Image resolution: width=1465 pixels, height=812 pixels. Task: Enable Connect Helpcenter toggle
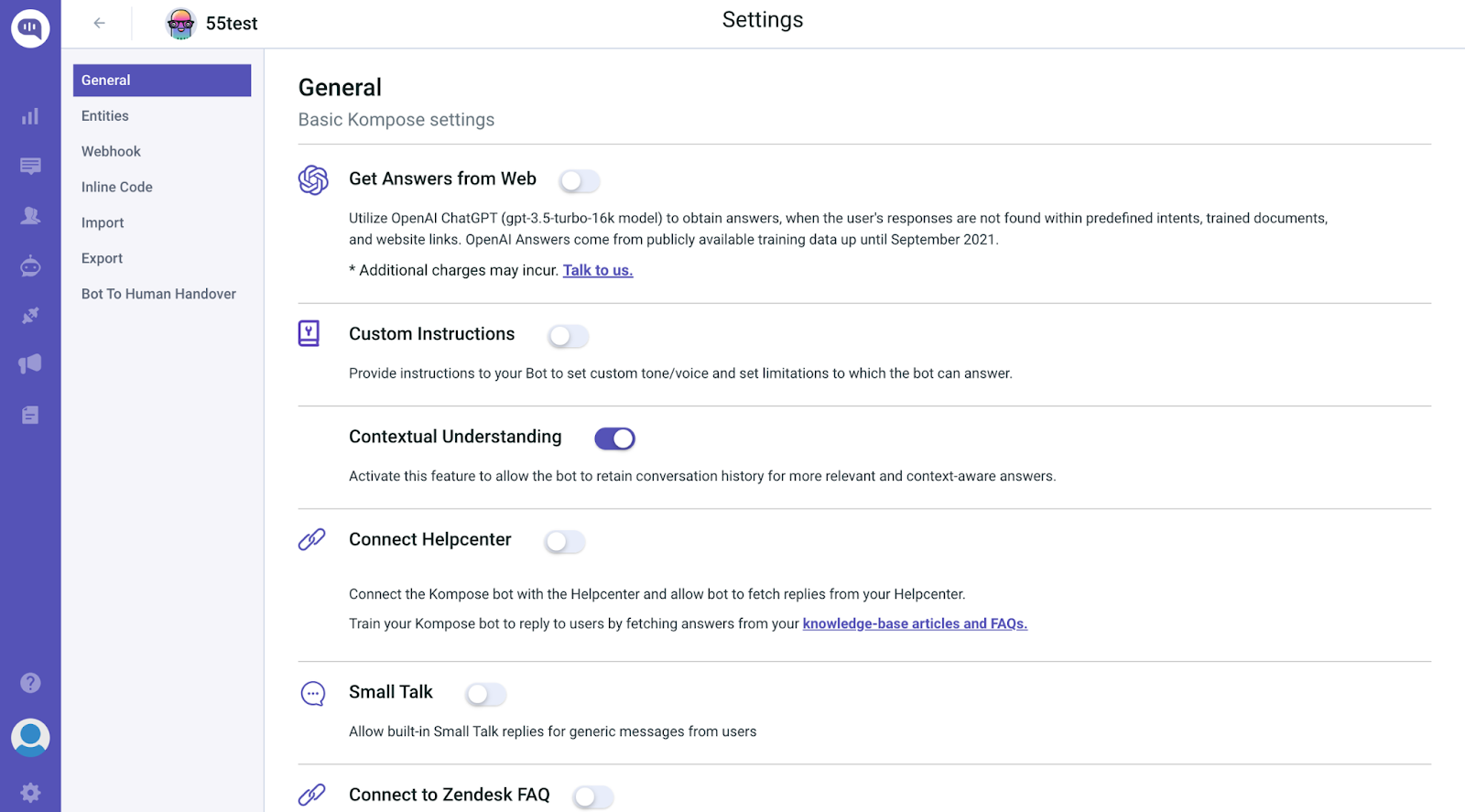coord(564,542)
